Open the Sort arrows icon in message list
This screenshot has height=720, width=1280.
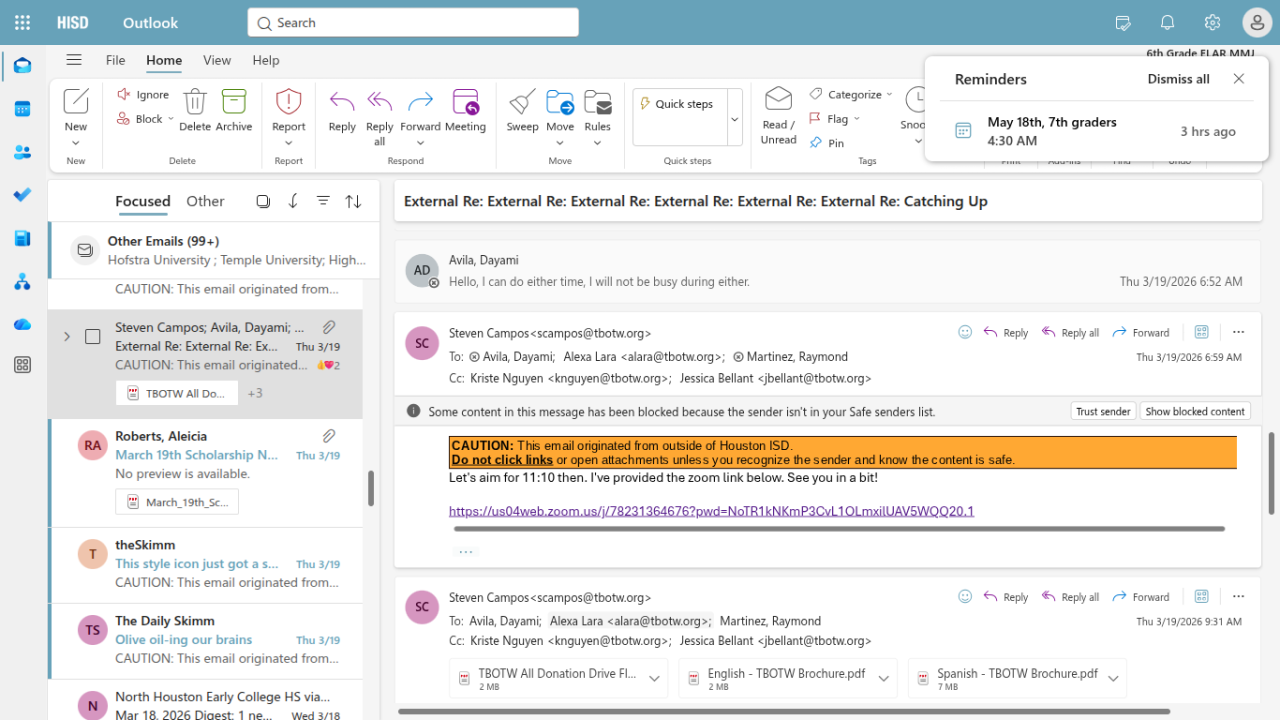[353, 201]
